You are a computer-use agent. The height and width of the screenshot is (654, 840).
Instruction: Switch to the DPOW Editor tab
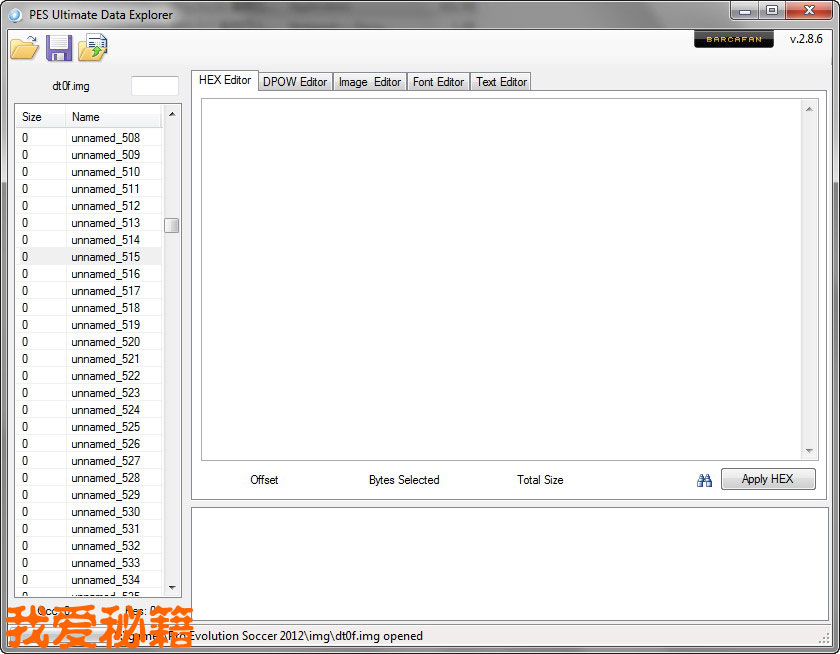[x=295, y=82]
